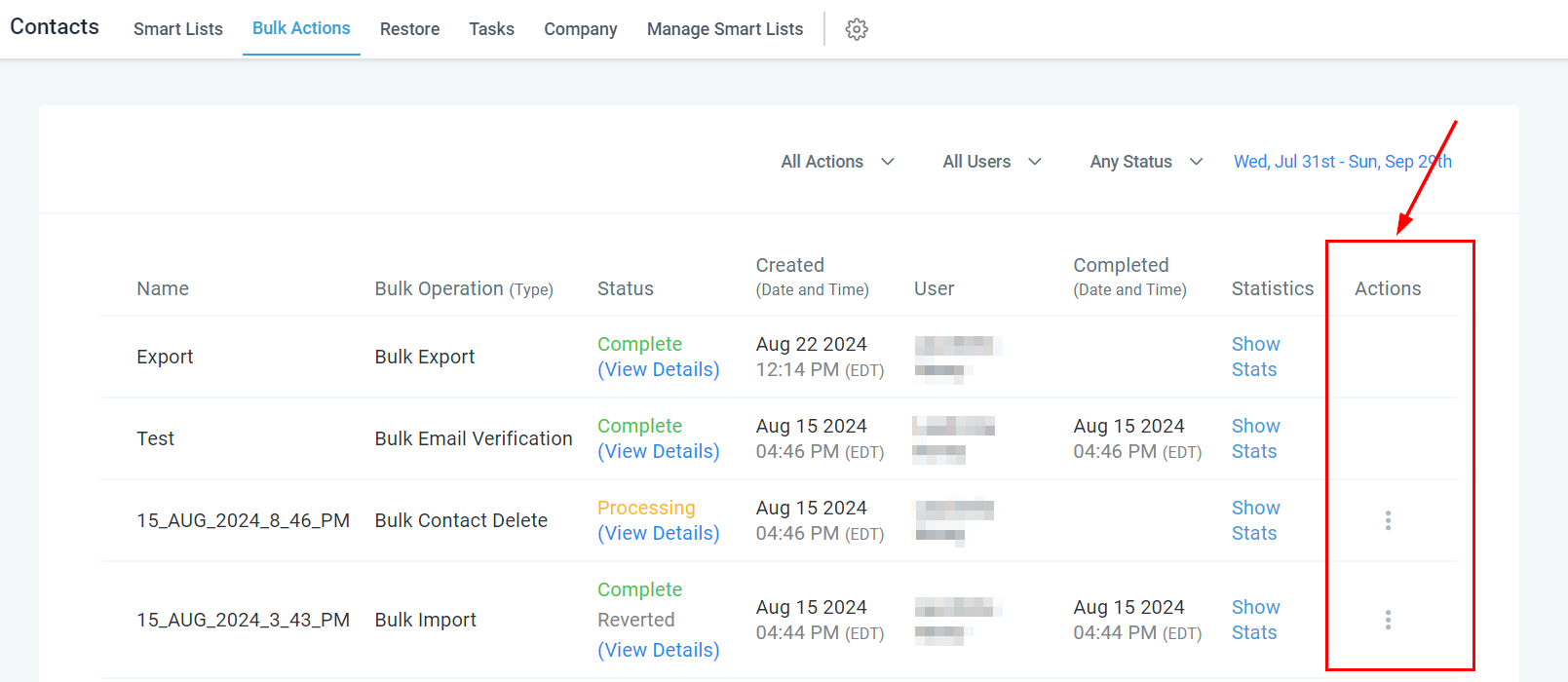Click the Bulk Export type cell
This screenshot has height=682, width=1568.
[425, 357]
